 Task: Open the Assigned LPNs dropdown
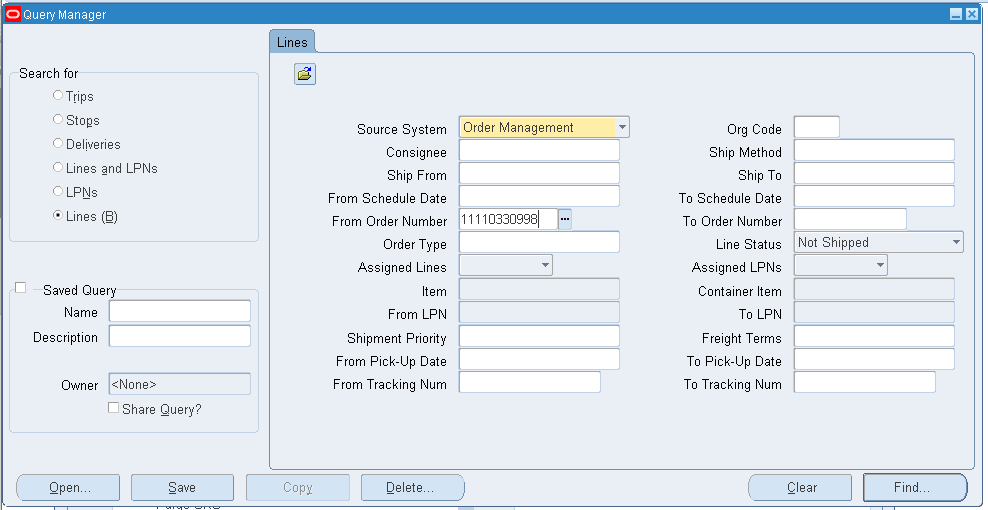point(880,266)
